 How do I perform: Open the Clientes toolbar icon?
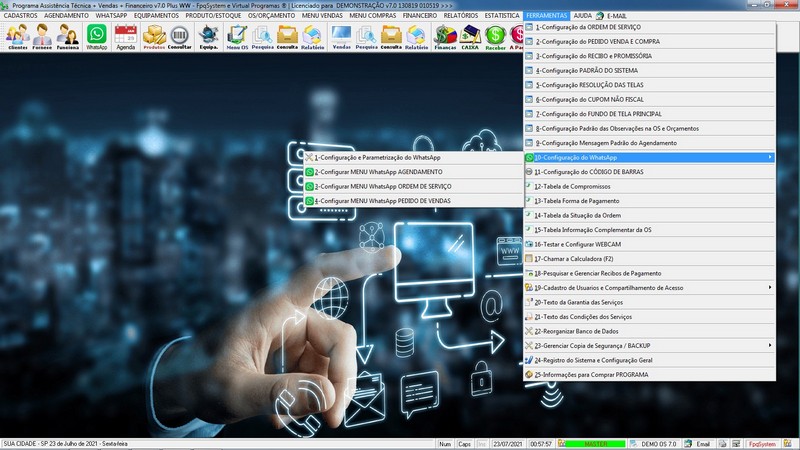pyautogui.click(x=17, y=37)
